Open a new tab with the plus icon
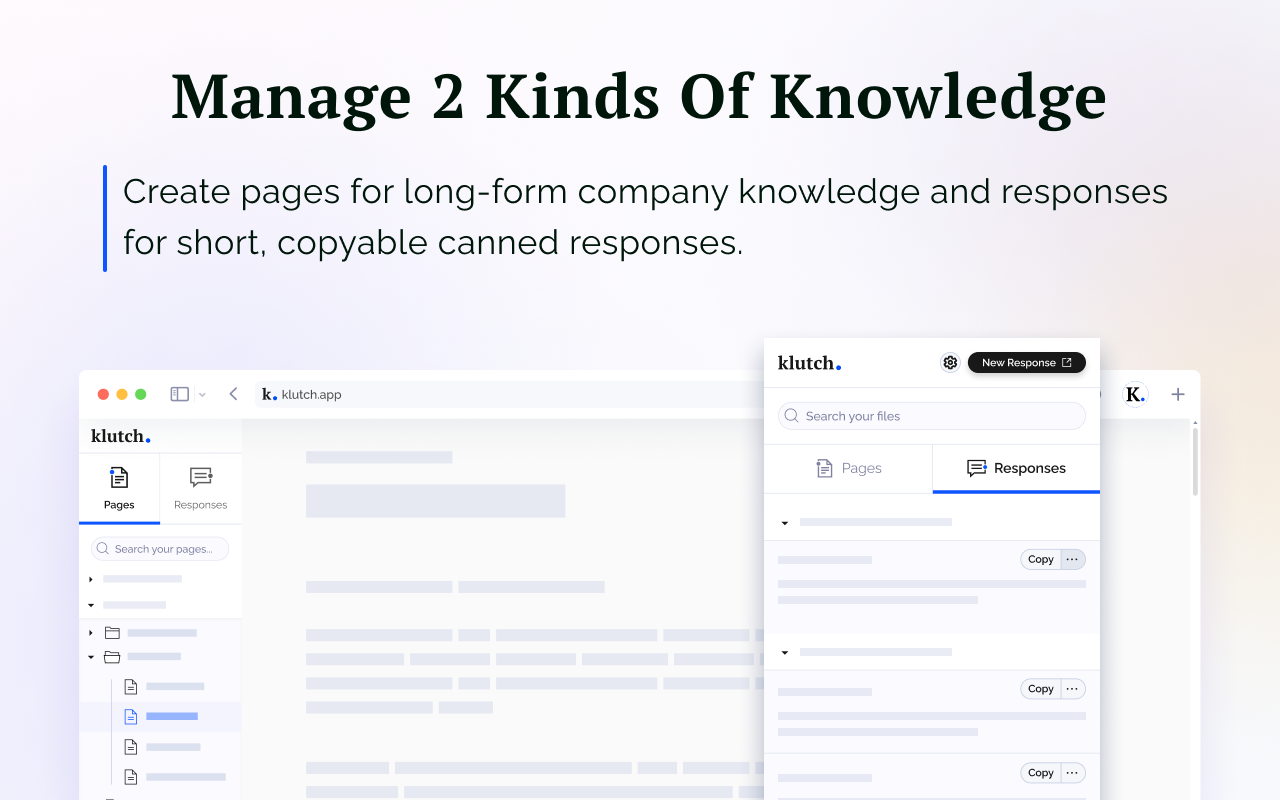The height and width of the screenshot is (800, 1280). pyautogui.click(x=1178, y=394)
